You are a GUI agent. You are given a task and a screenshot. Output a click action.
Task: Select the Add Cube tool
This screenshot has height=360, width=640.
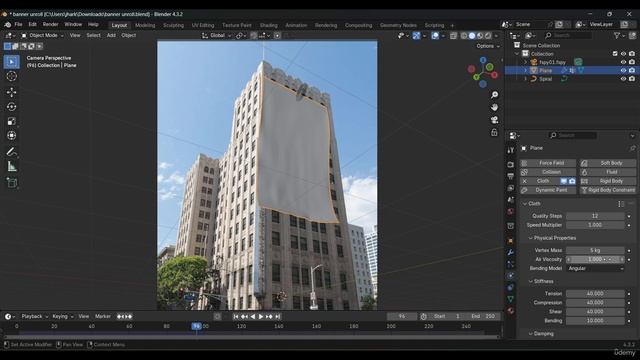[x=11, y=182]
